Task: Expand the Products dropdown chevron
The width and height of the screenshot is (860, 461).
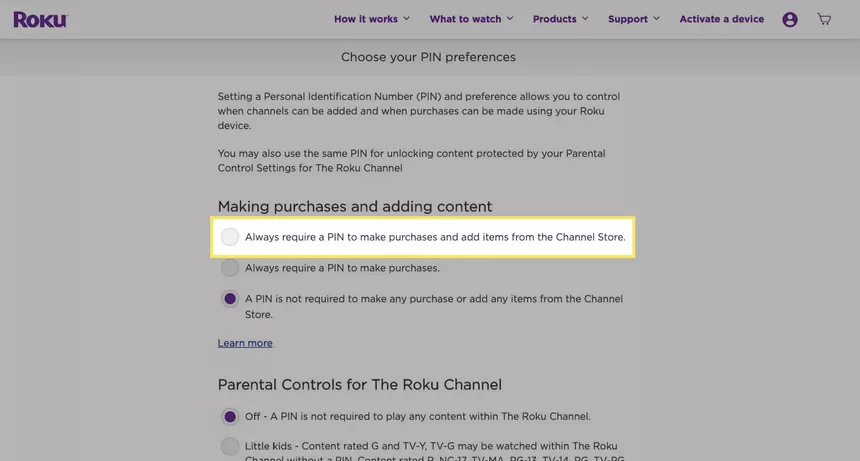Action: [x=585, y=19]
